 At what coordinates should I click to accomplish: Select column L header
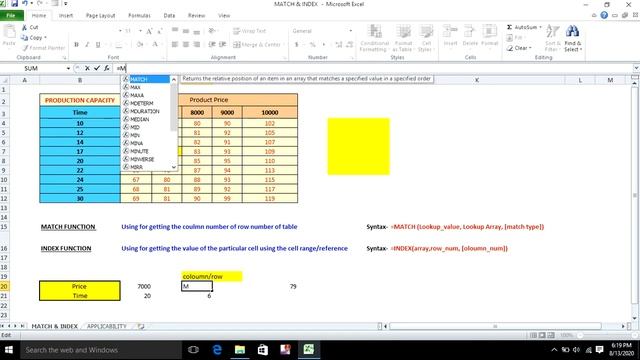click(580, 80)
